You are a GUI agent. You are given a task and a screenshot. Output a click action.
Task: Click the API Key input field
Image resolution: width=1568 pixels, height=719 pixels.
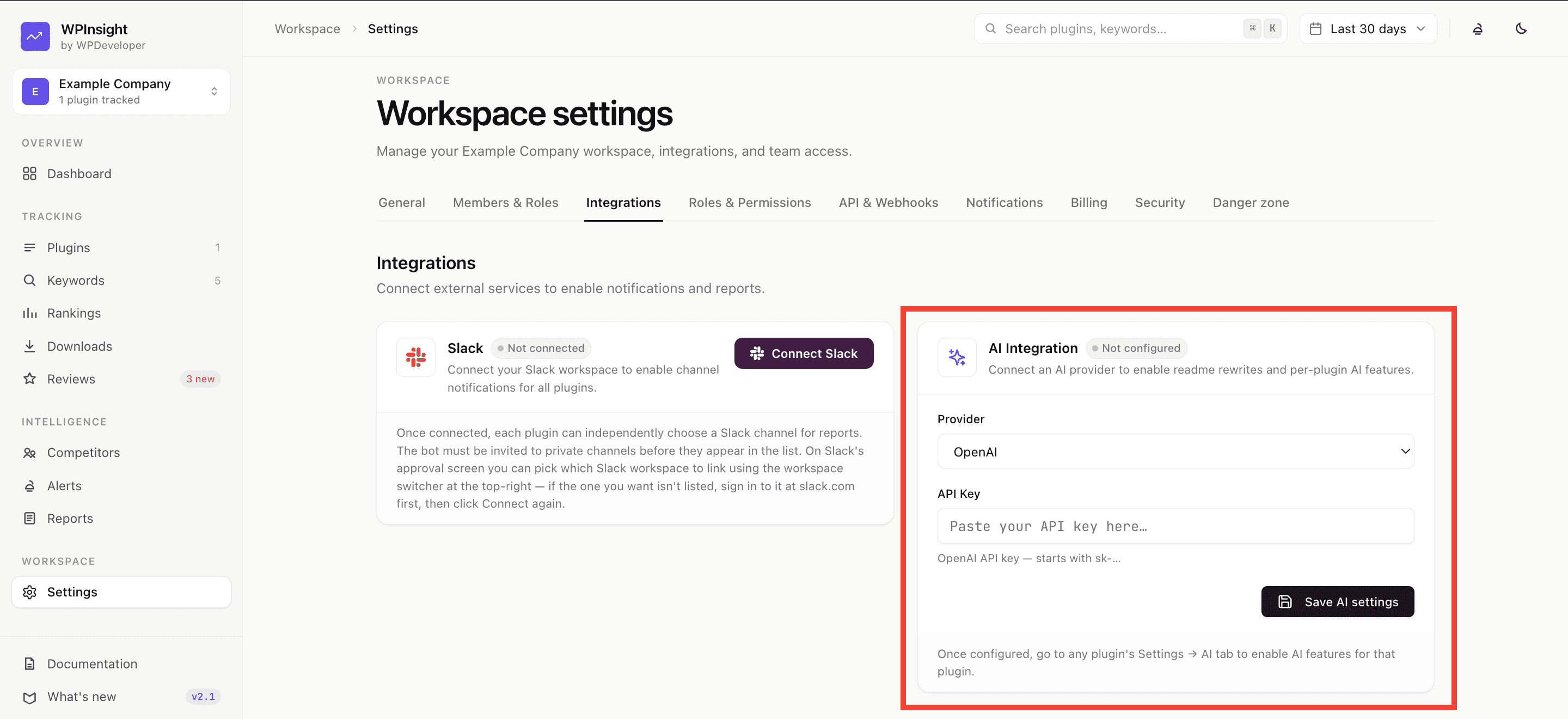[1175, 526]
